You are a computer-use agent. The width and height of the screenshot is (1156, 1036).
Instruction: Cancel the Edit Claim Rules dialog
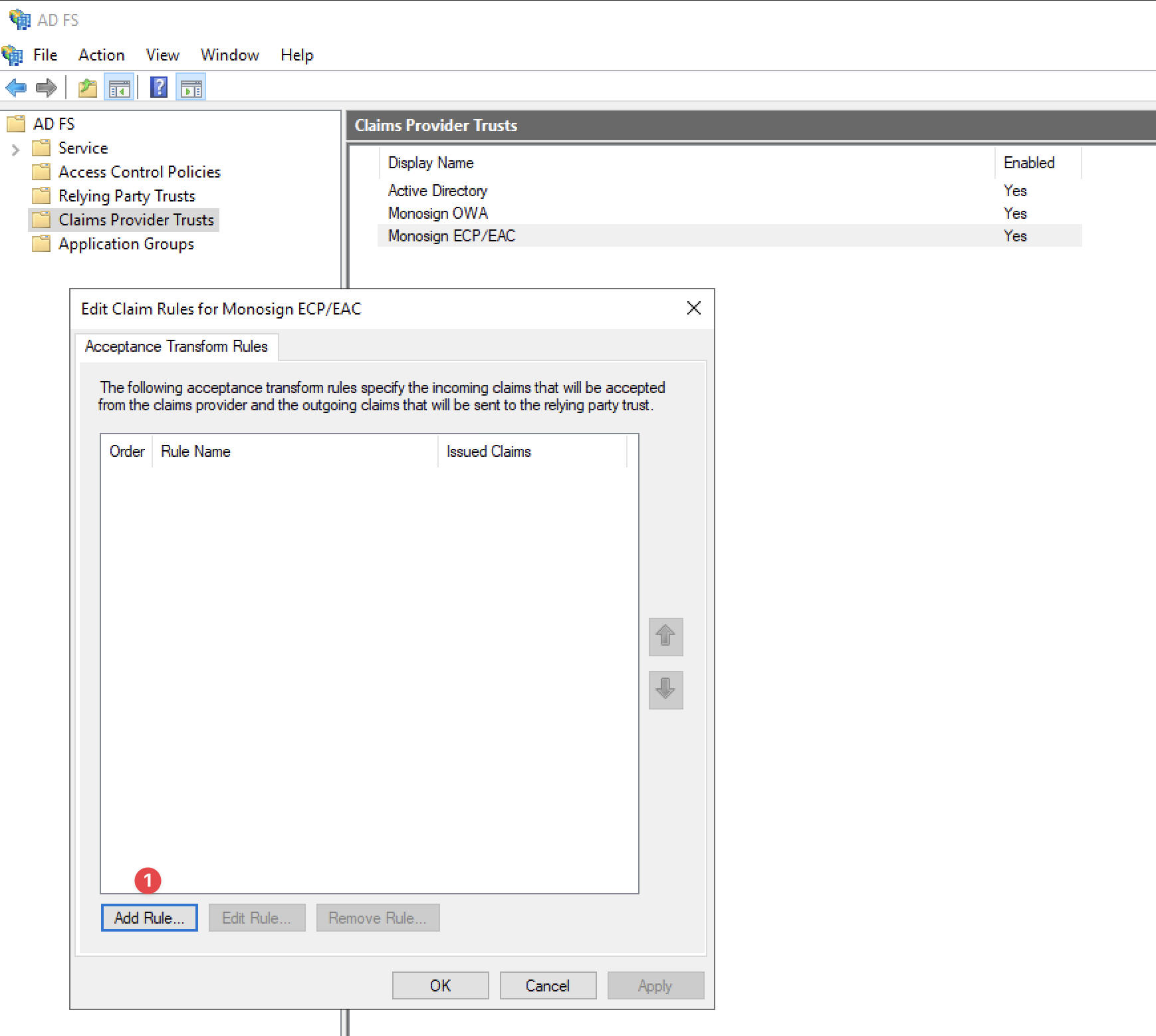click(548, 985)
